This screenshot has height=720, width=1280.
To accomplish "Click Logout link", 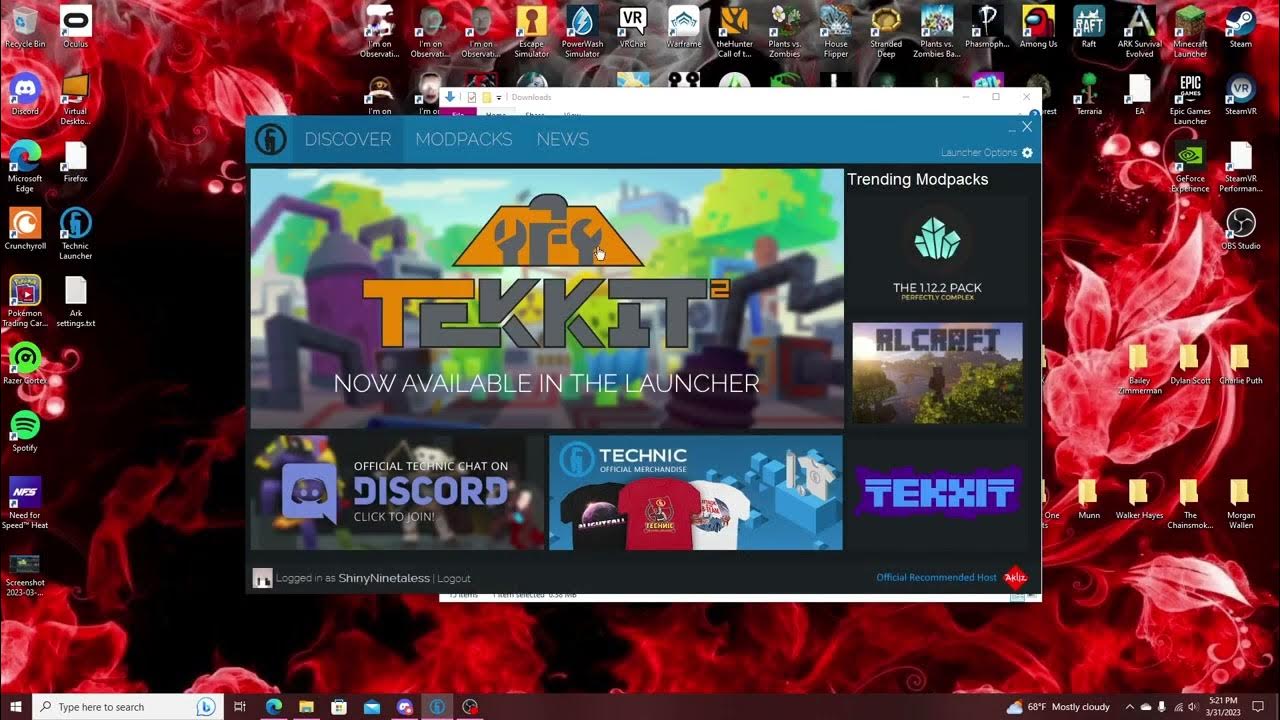I will point(453,578).
